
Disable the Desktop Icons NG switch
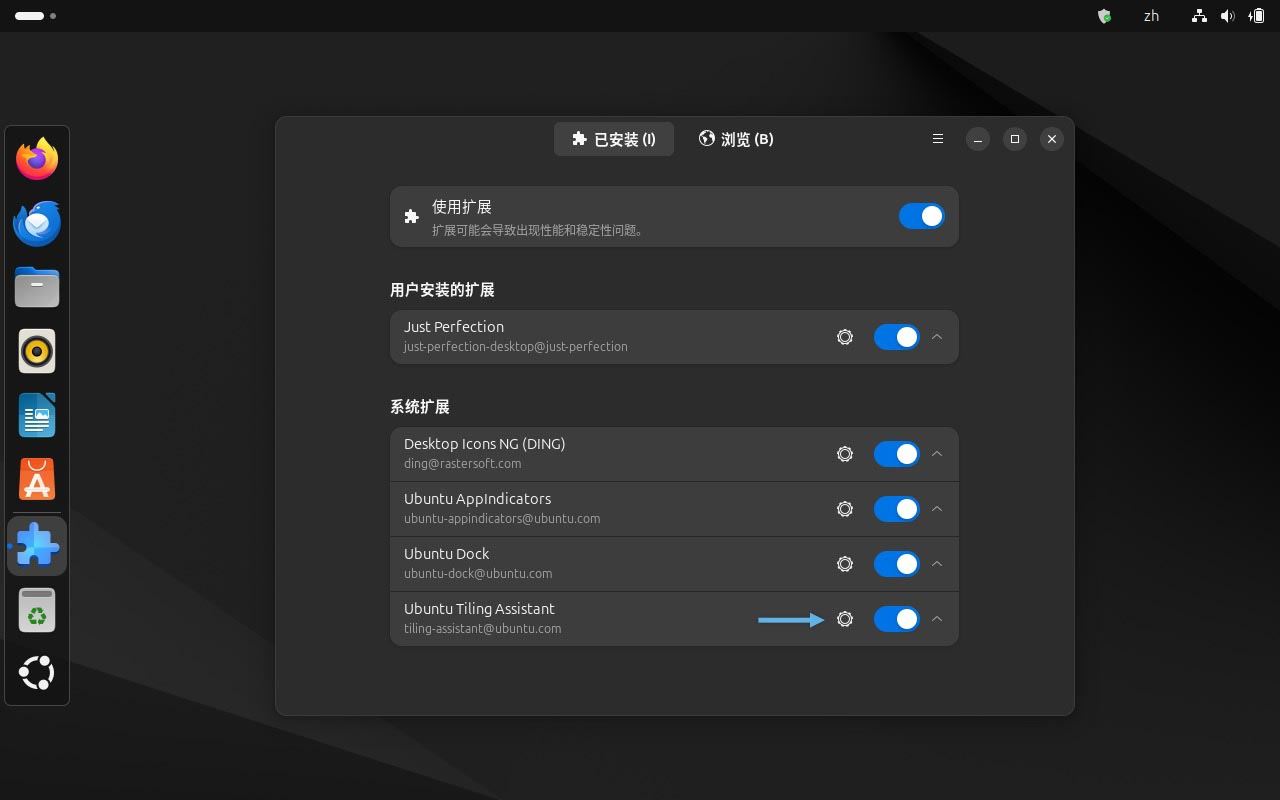point(896,454)
